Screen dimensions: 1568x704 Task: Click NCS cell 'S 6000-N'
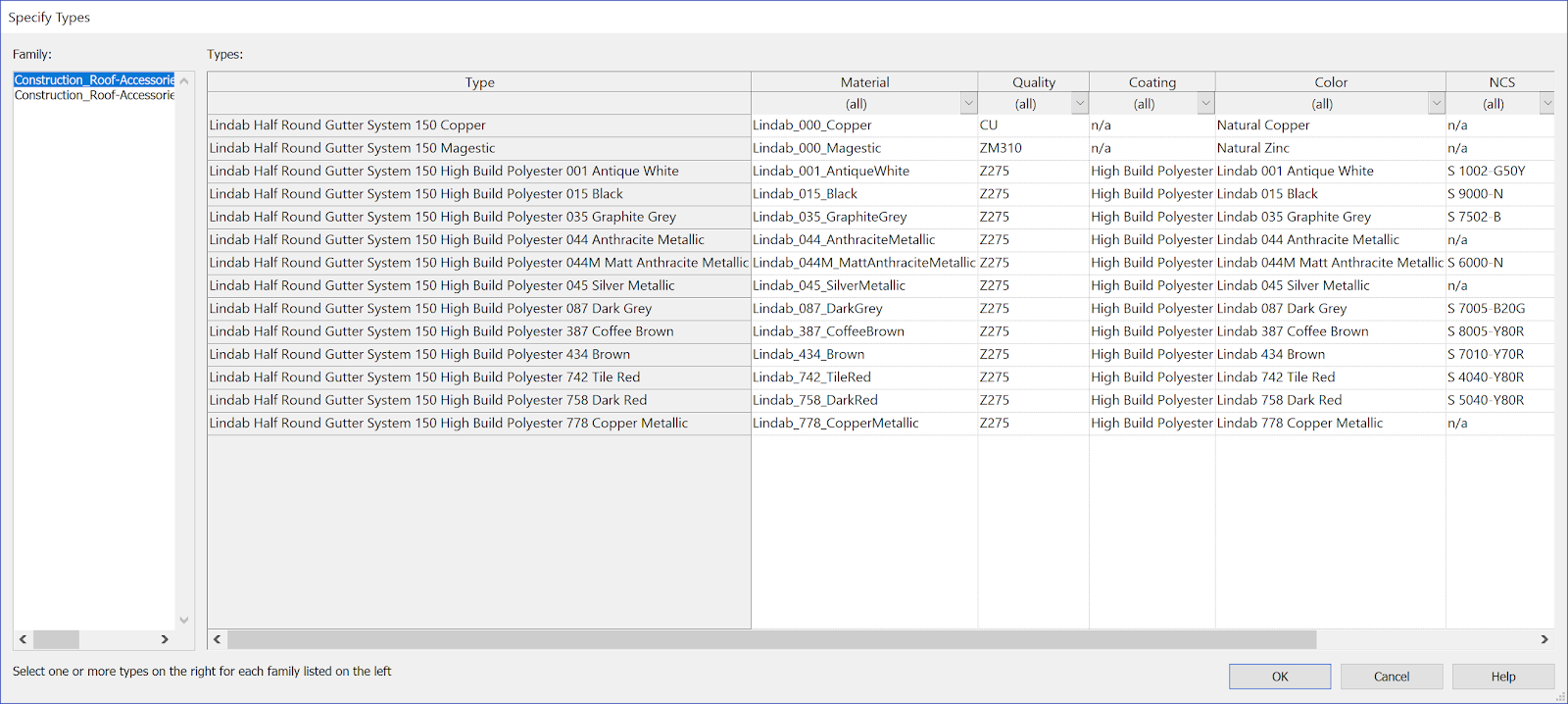click(1500, 263)
